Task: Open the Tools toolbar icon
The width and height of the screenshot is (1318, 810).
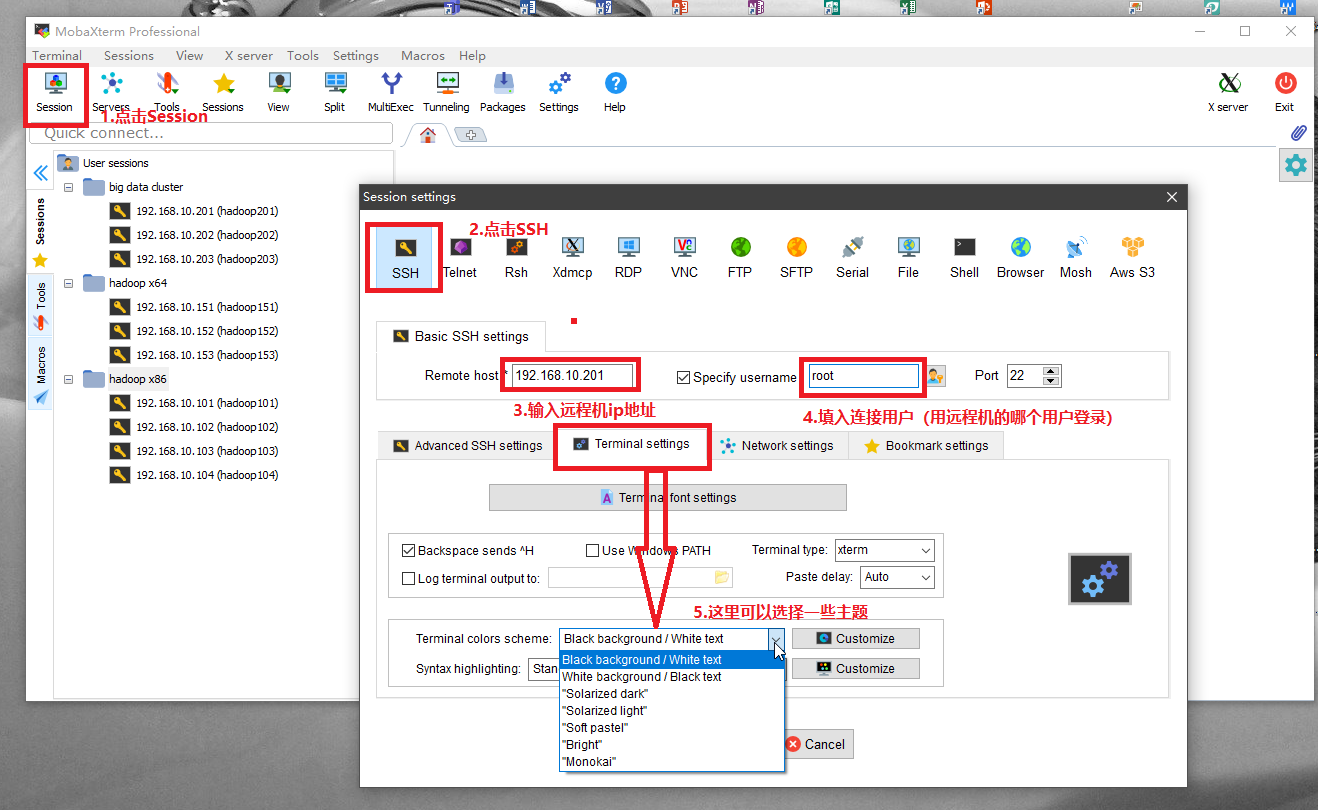Action: [167, 92]
